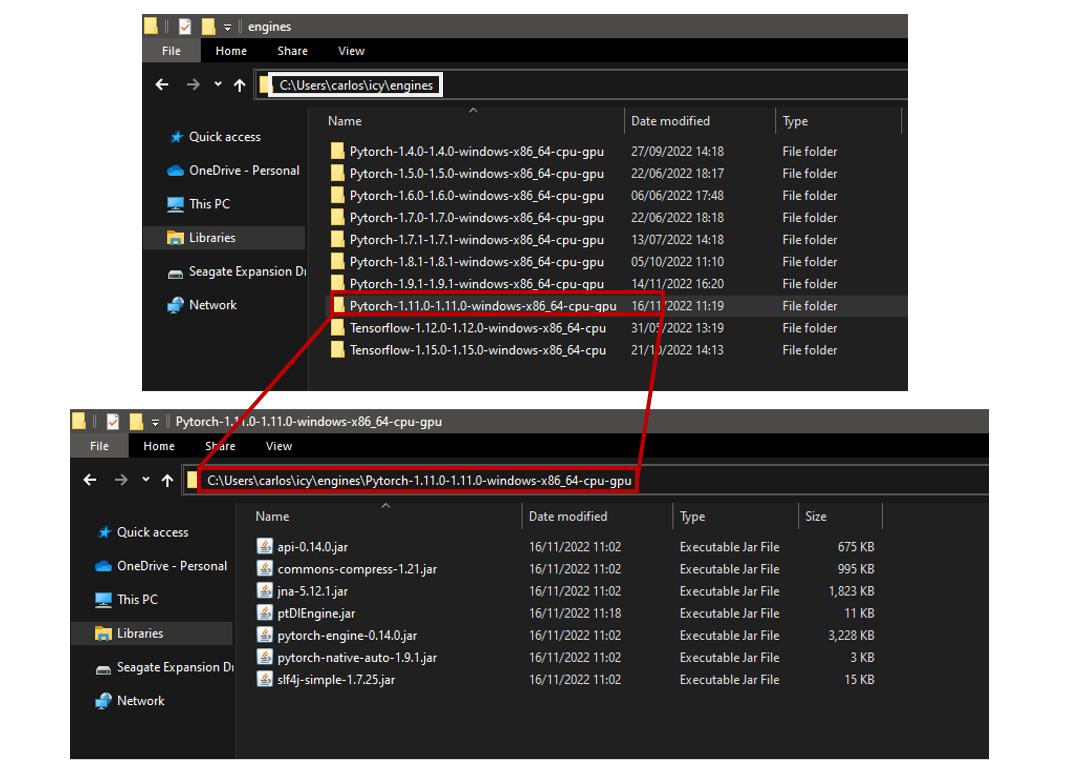Click address bar path in Pytorch-1.11.0 window
Viewport: 1065px width, 765px height.
(x=419, y=480)
